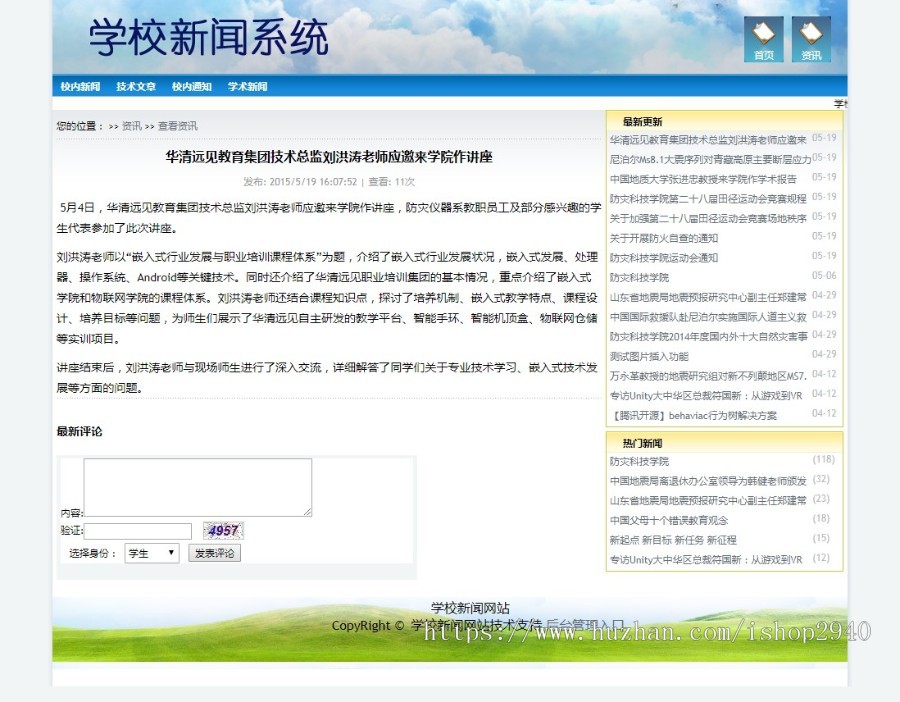Click the 4957 captcha image to refresh
The width and height of the screenshot is (900, 702).
[x=224, y=530]
